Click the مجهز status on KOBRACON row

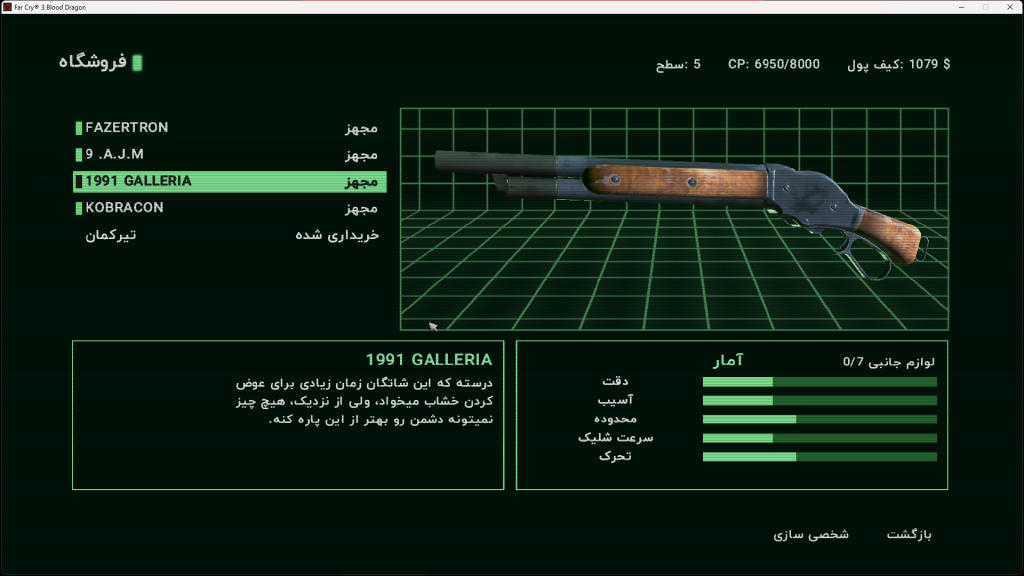click(362, 208)
